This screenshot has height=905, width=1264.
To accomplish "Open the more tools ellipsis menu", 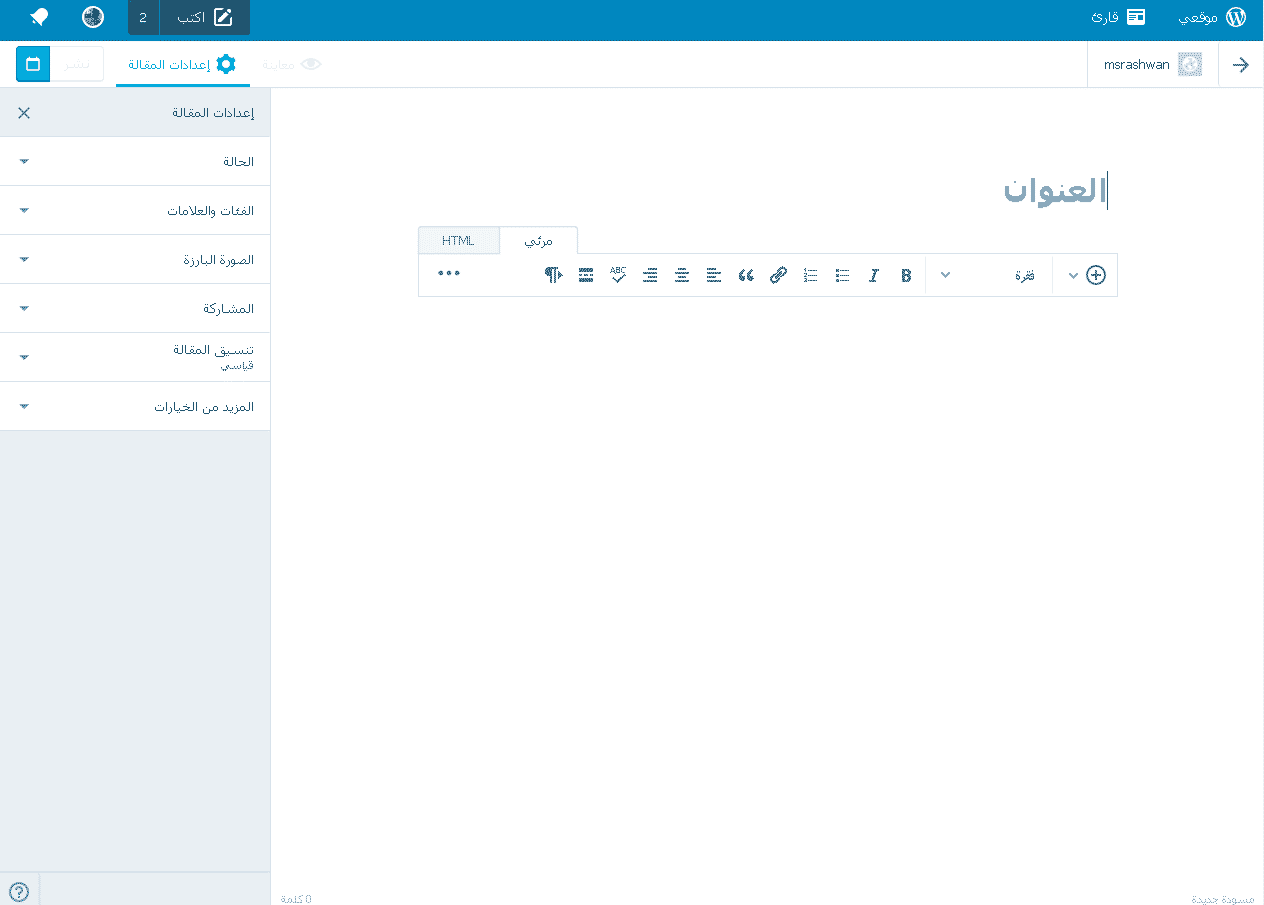I will 448,274.
